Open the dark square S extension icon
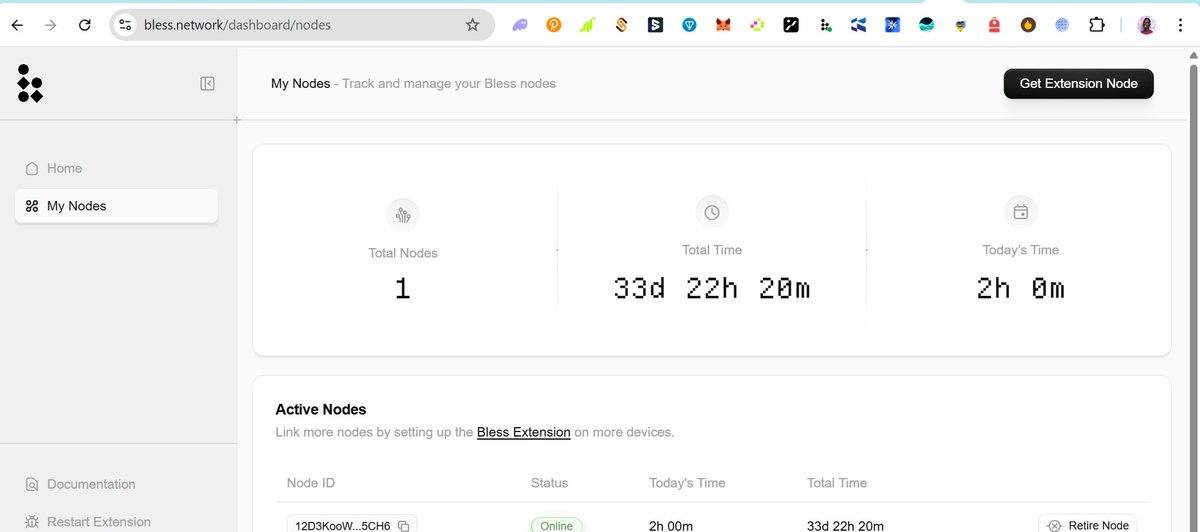1200x532 pixels. [655, 25]
